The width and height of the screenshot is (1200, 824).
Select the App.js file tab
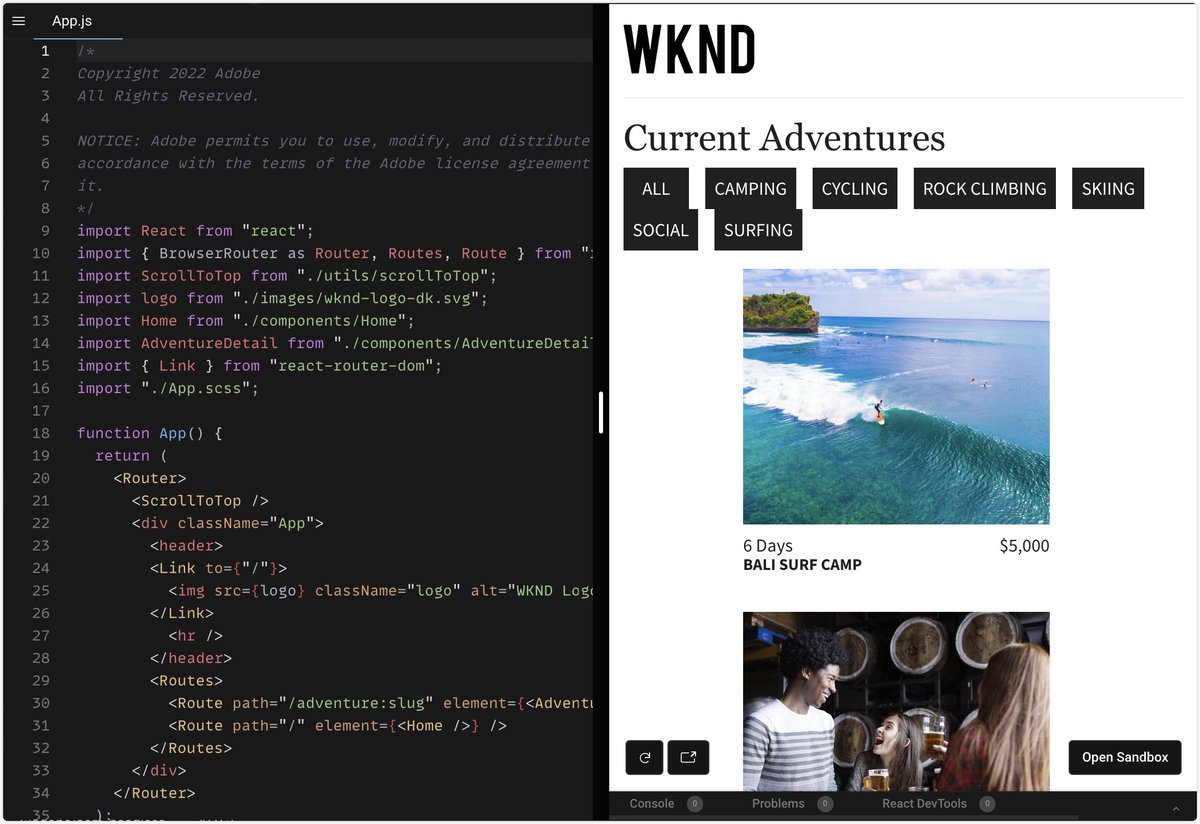(x=72, y=20)
